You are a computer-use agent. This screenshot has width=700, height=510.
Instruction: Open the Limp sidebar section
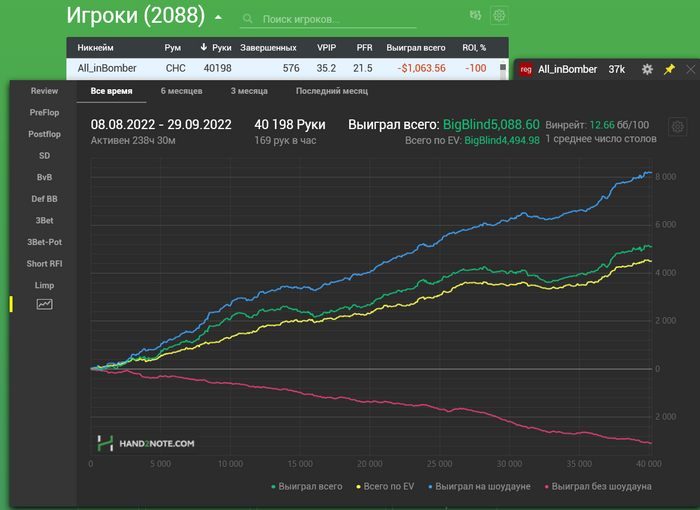(44, 285)
